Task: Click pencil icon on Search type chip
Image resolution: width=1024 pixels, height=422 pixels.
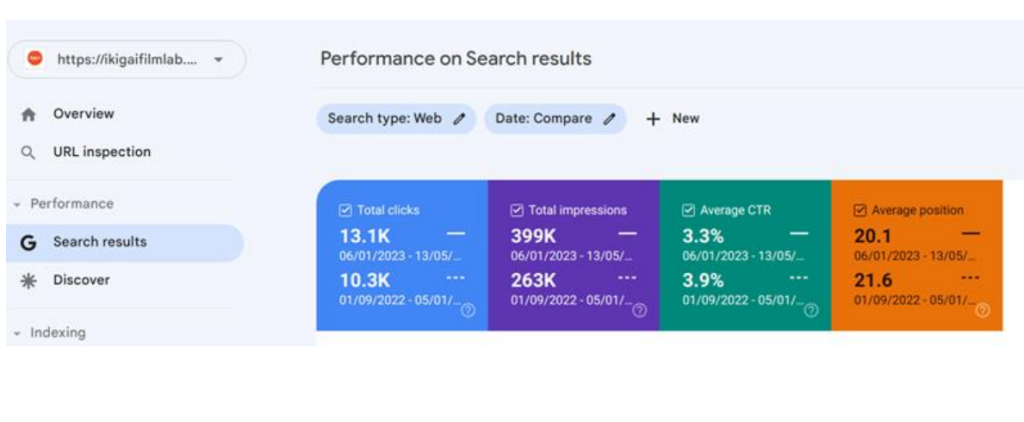Action: 459,119
